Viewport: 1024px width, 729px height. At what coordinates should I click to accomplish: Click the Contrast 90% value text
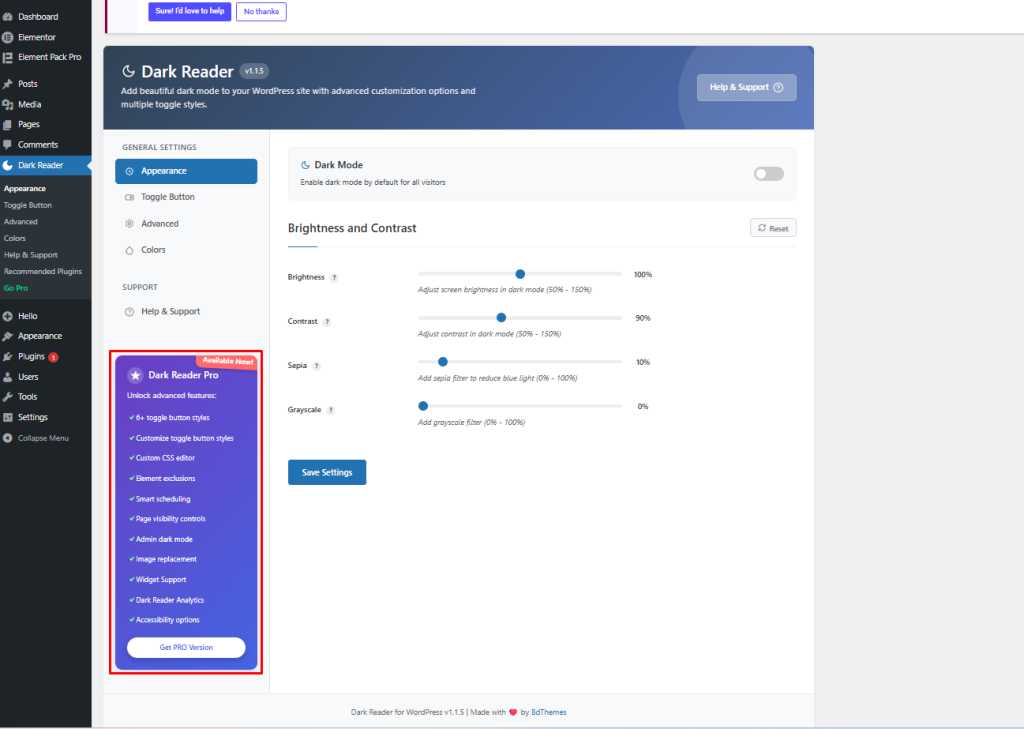pyautogui.click(x=643, y=318)
